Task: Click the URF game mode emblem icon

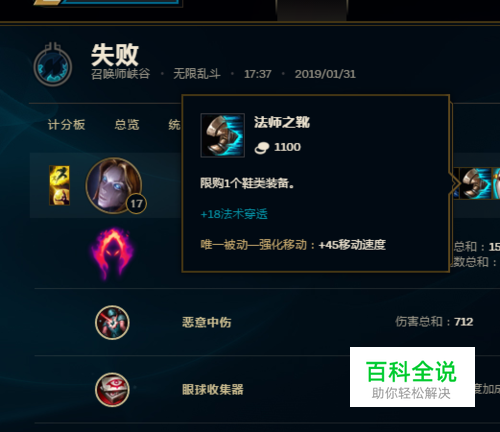Action: [x=53, y=64]
